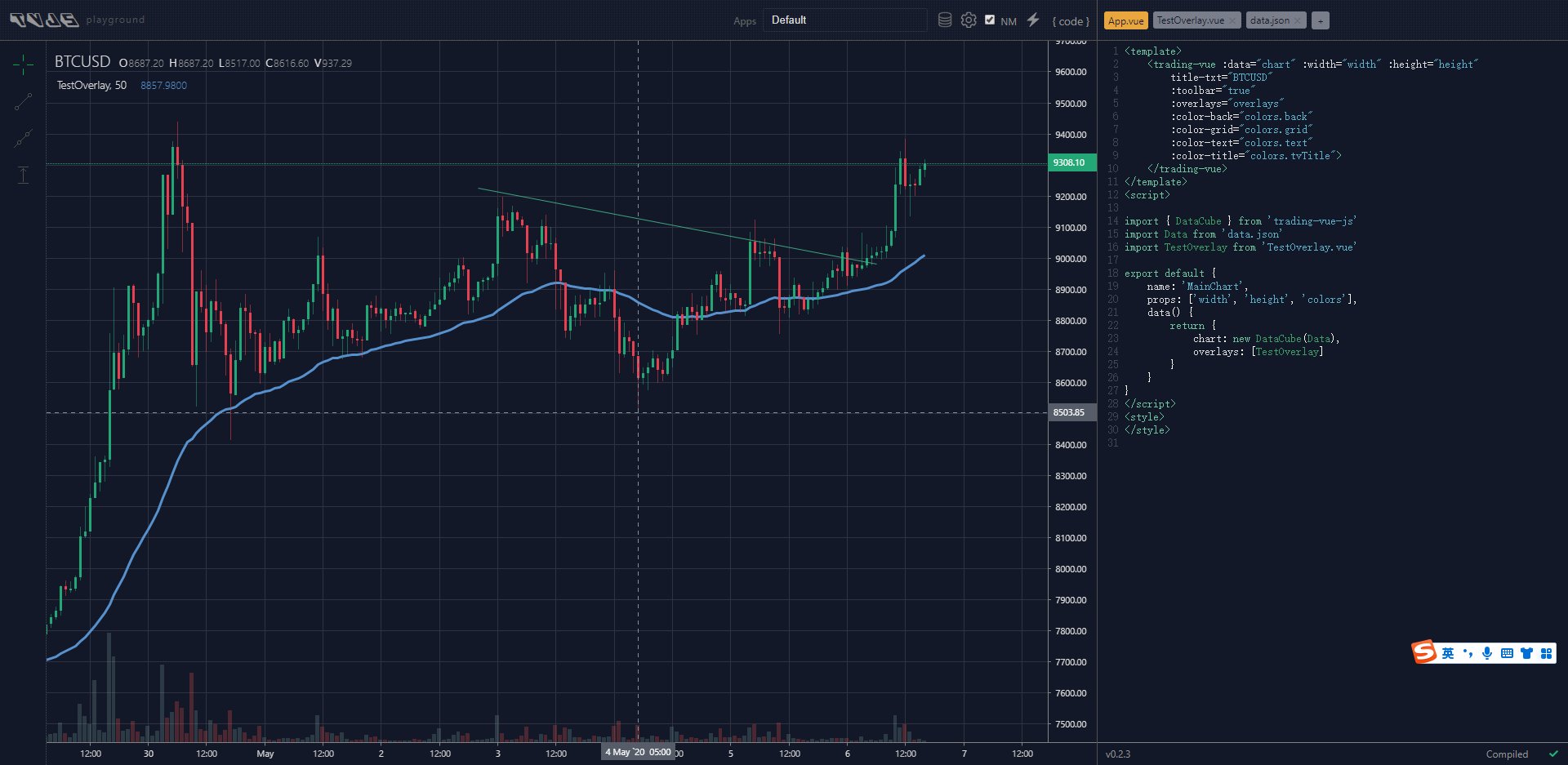
Task: Switch Sogou input language (英)
Action: pyautogui.click(x=1448, y=653)
